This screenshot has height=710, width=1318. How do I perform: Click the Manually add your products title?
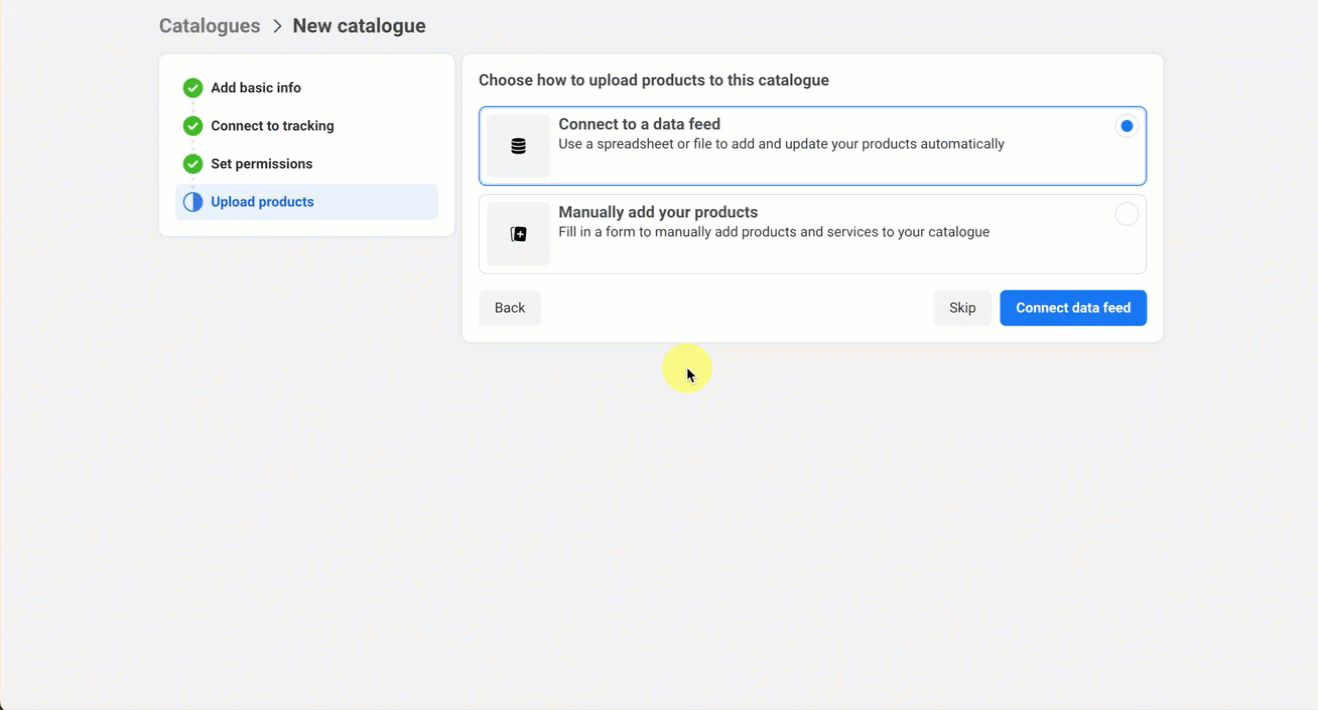658,212
